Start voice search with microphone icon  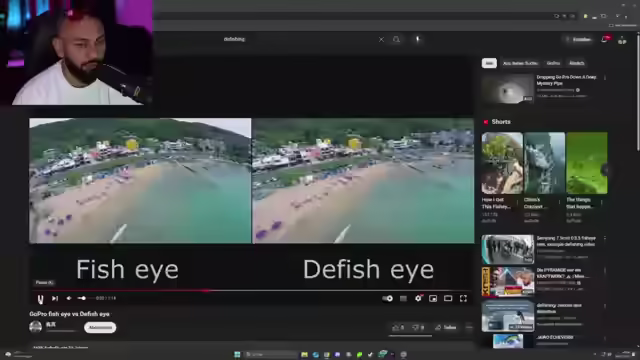(x=418, y=40)
